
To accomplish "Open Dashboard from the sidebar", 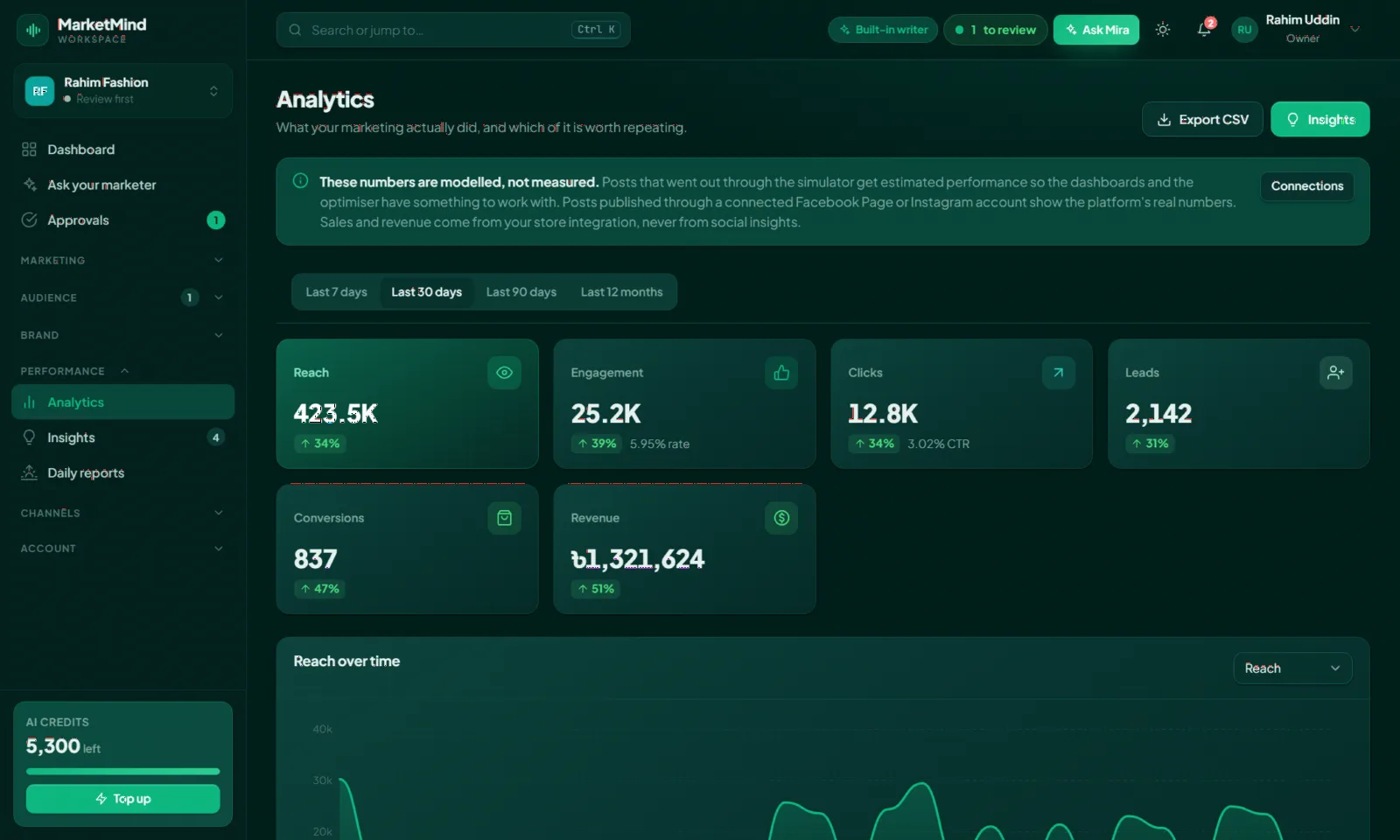I will (123, 150).
